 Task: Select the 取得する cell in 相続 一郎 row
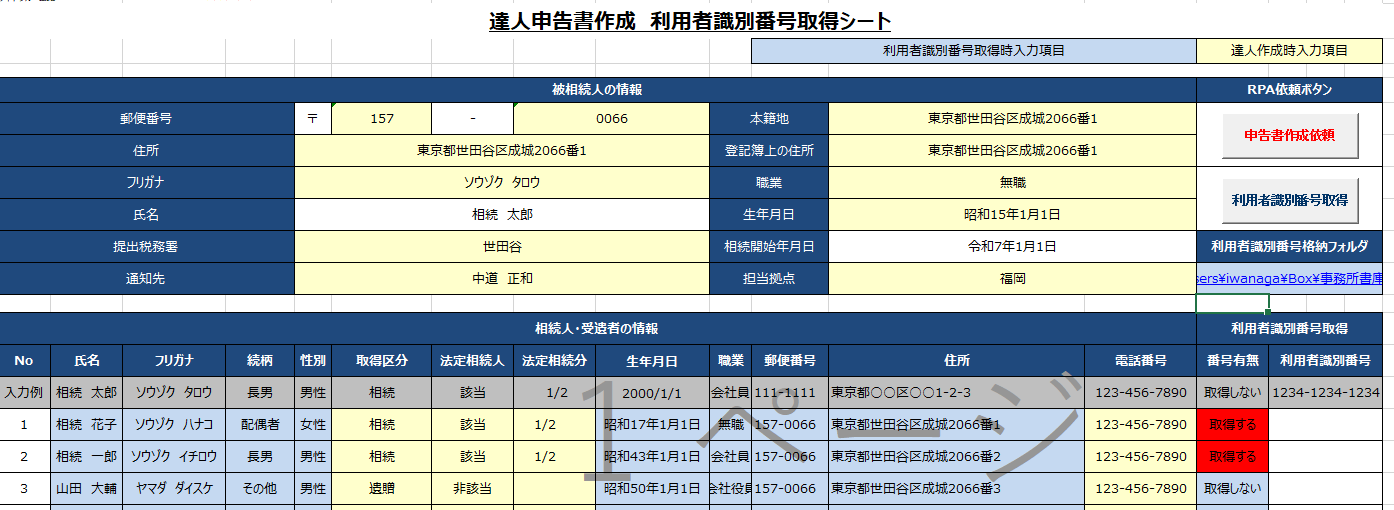[x=1232, y=457]
